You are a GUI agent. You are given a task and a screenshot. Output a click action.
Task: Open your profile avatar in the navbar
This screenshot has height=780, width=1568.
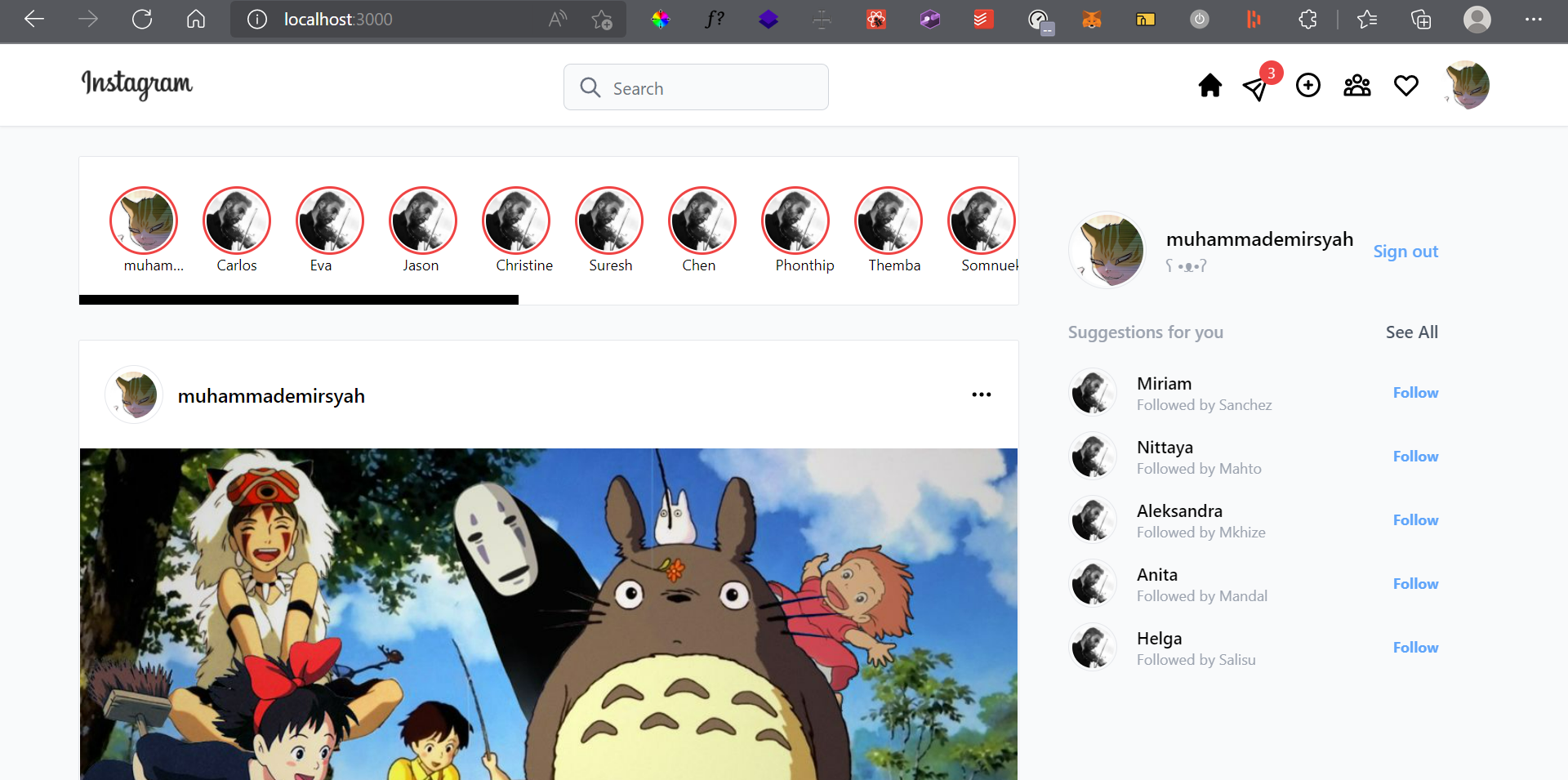(1467, 84)
